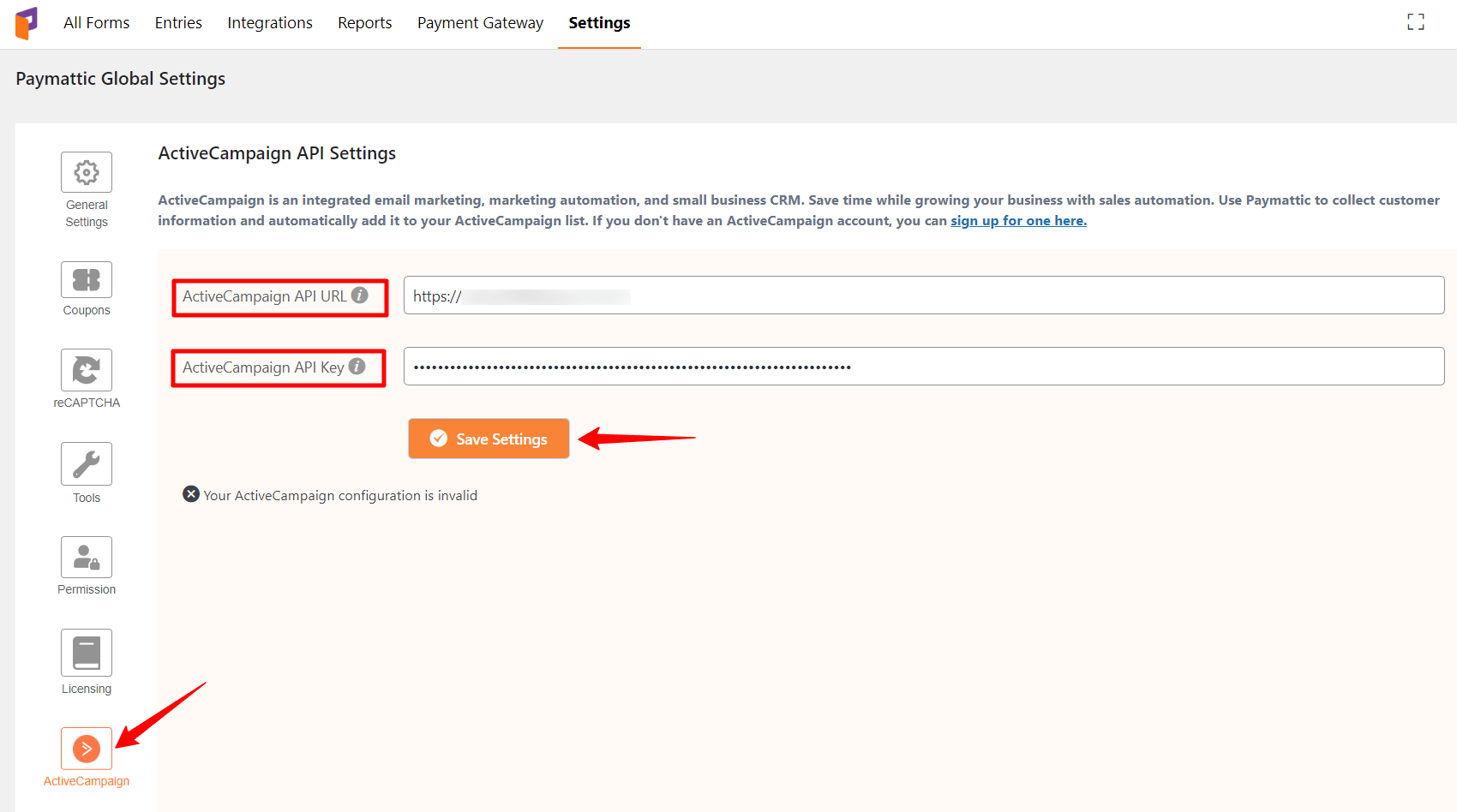Open General Settings gear icon
Image resolution: width=1457 pixels, height=812 pixels.
[x=87, y=172]
